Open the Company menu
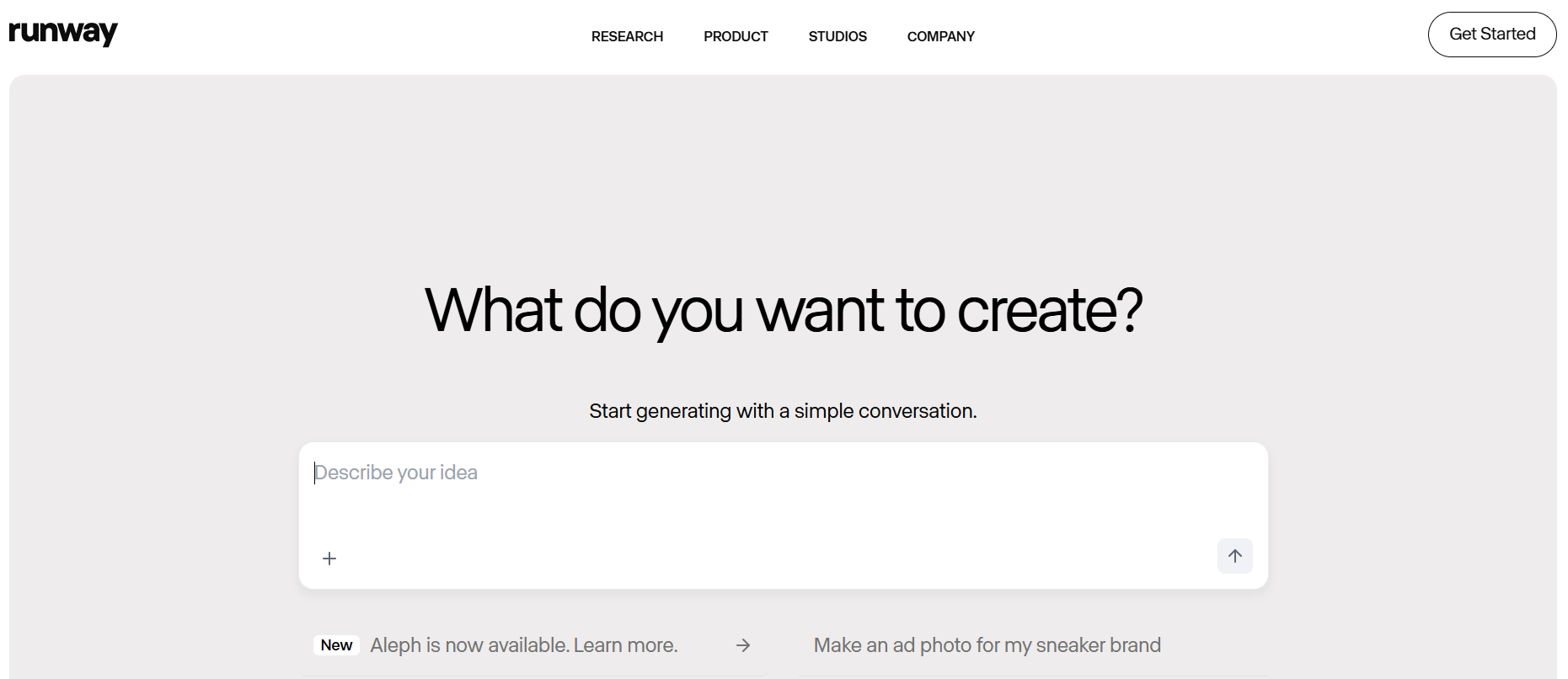Image resolution: width=1568 pixels, height=679 pixels. click(940, 36)
